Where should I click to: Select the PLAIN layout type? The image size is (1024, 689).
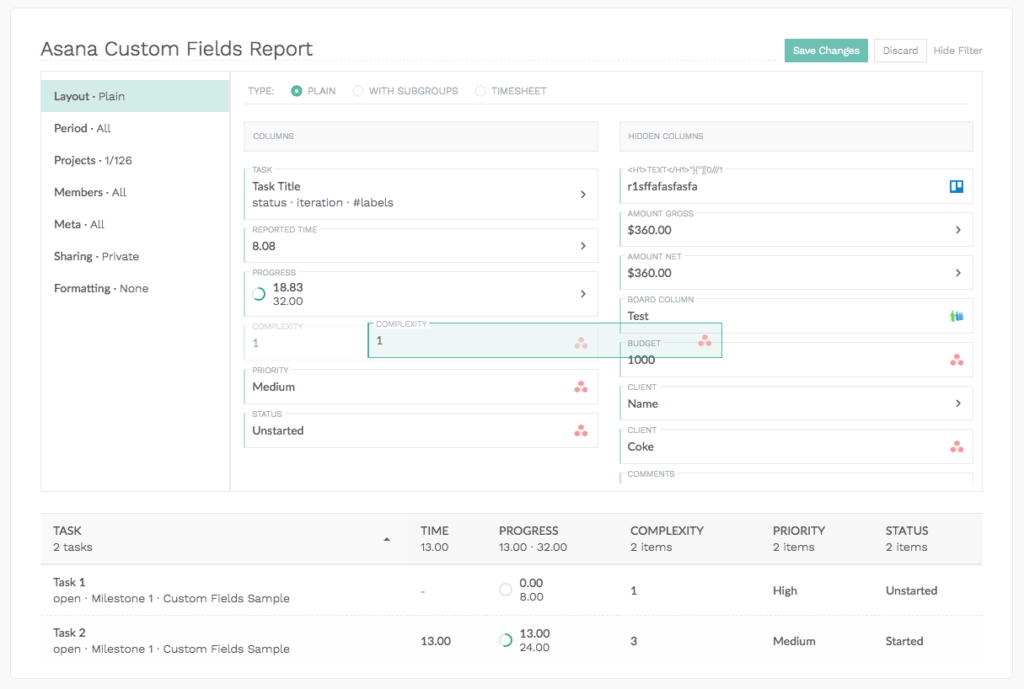tap(297, 90)
